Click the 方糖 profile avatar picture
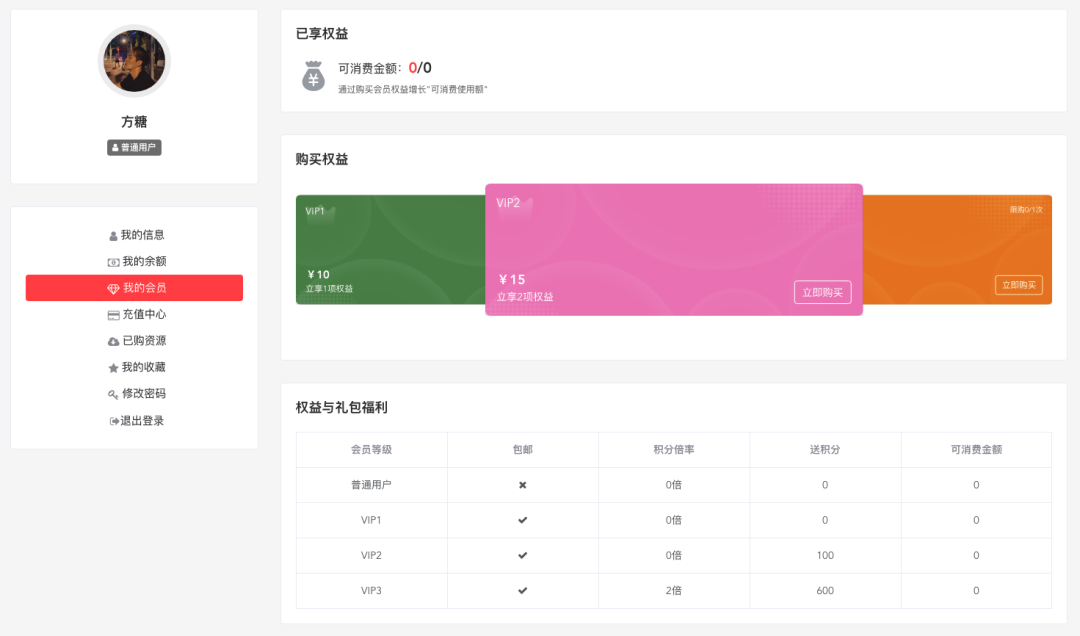The image size is (1080, 636). 134,61
